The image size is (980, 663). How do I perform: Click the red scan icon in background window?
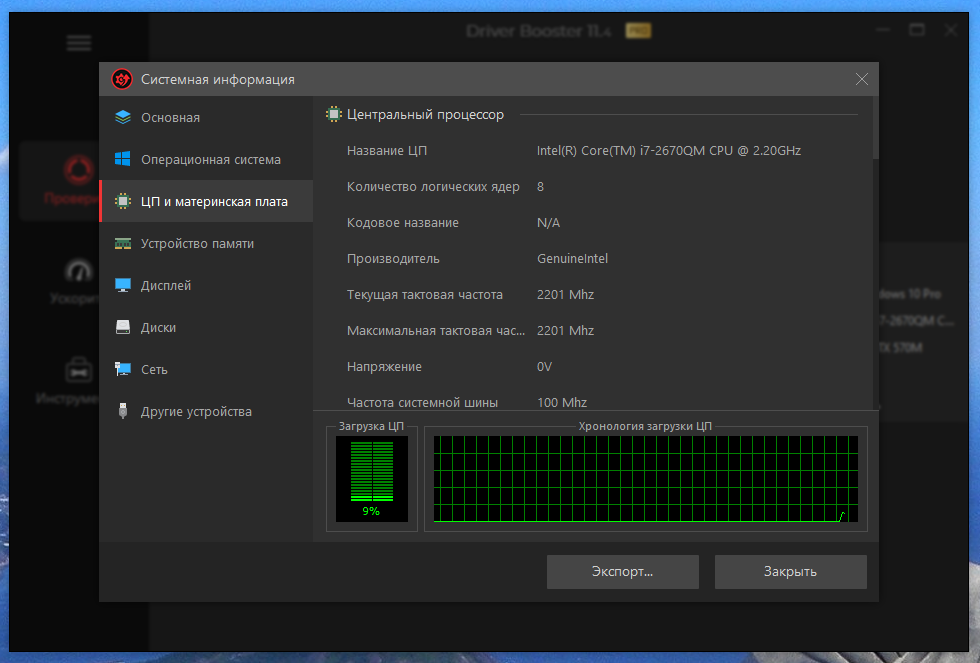tap(79, 170)
